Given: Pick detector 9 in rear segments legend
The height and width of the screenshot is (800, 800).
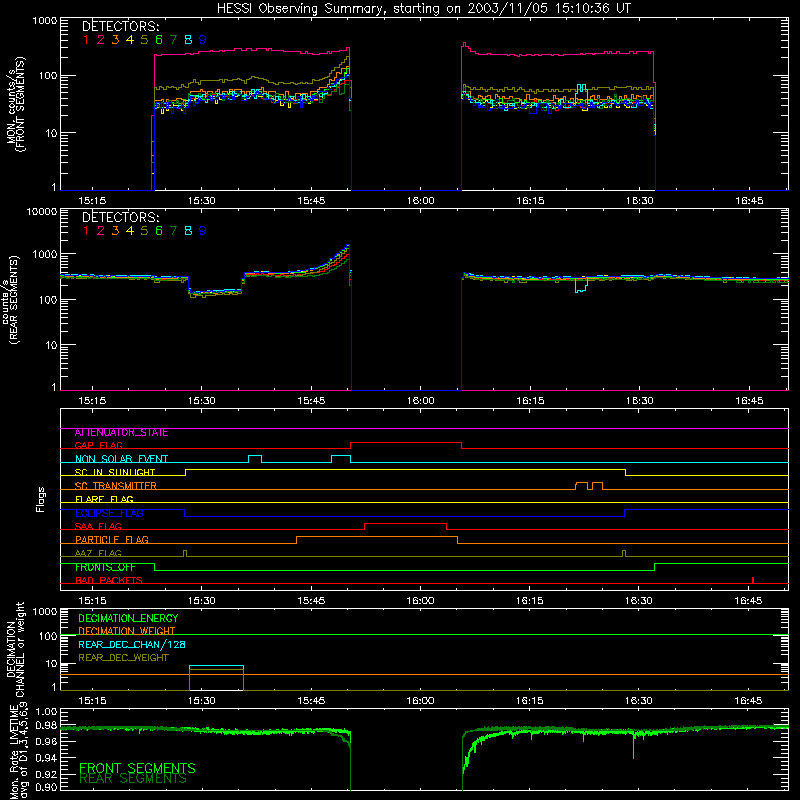Looking at the screenshot, I should pos(203,231).
